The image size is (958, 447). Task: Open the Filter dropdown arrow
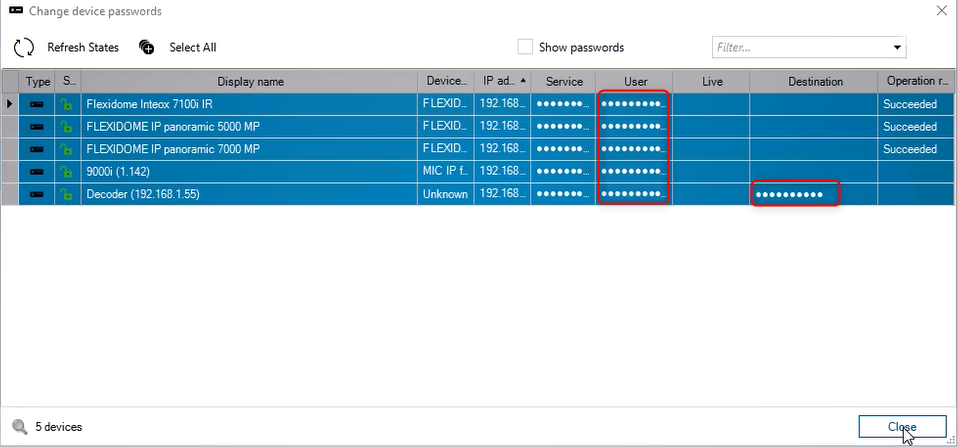[897, 47]
